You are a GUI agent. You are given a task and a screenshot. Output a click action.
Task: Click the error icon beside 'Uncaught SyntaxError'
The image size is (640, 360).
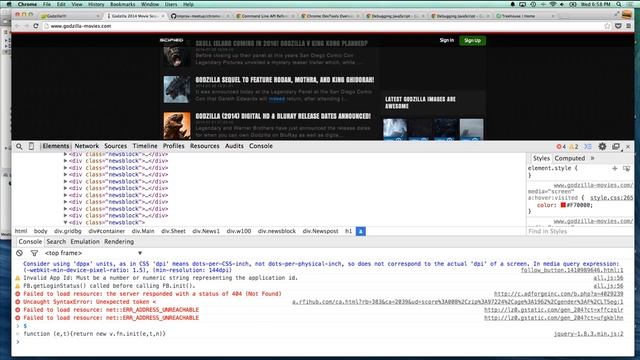[18, 302]
